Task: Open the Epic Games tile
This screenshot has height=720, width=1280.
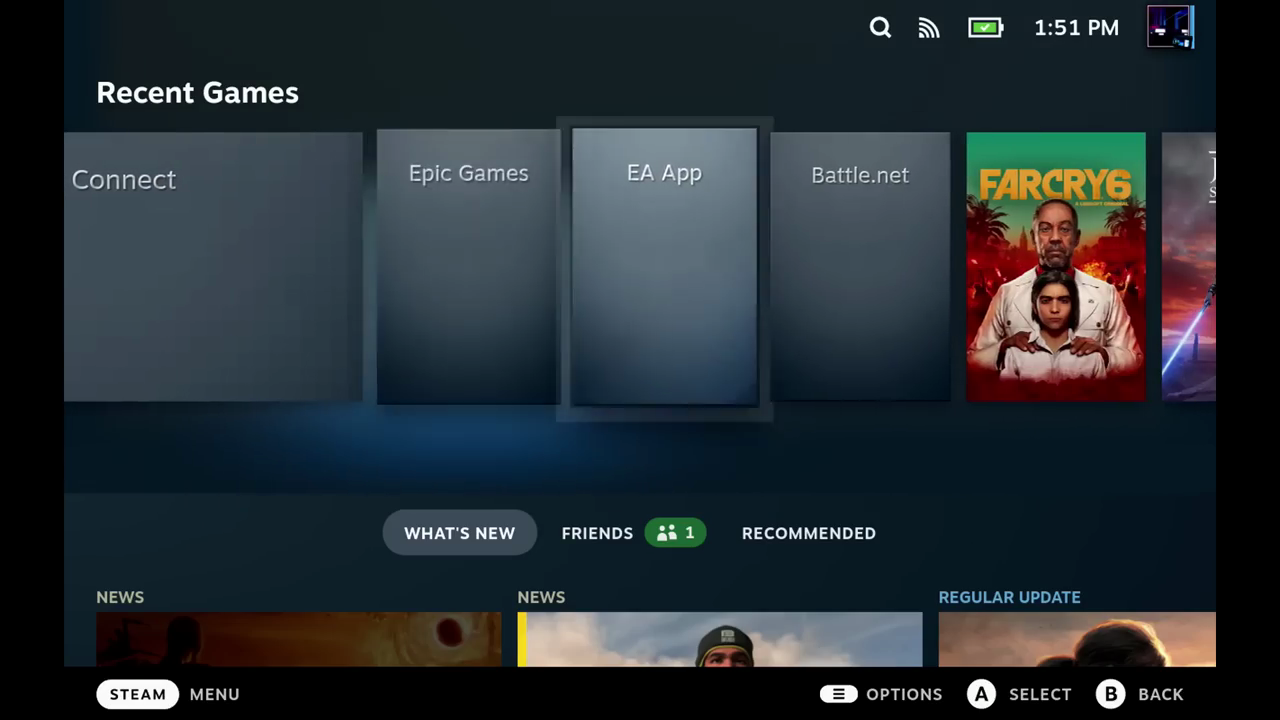Action: coord(468,267)
